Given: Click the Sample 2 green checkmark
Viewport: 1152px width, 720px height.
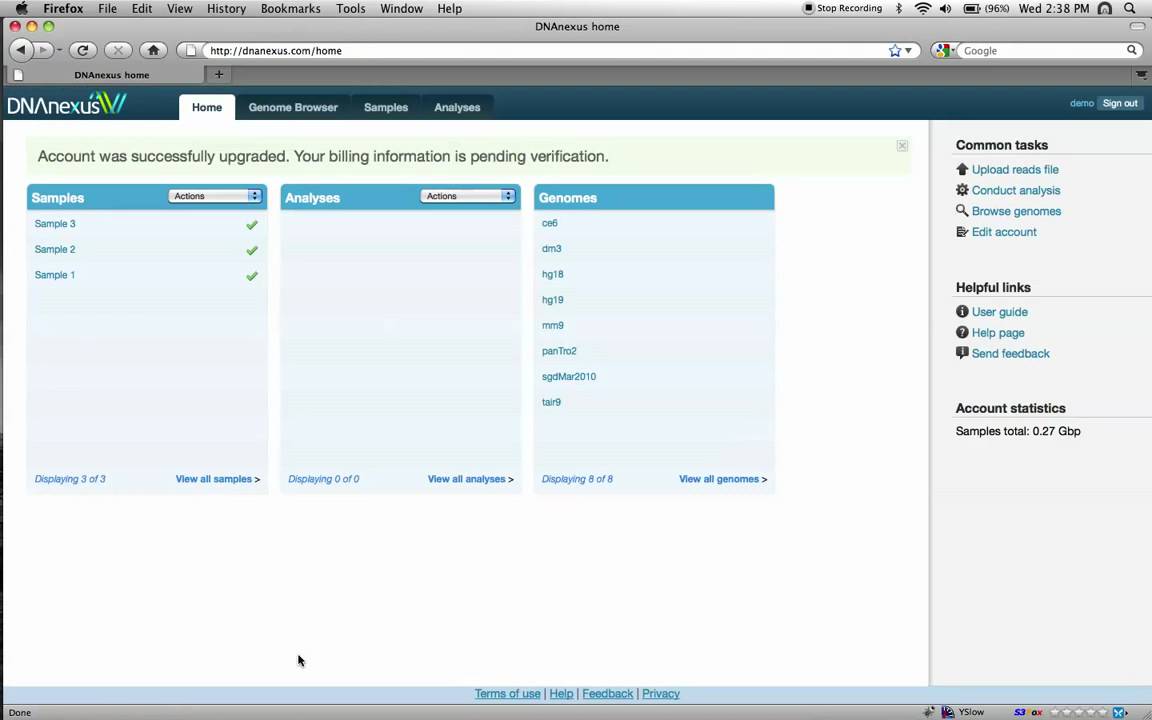Looking at the screenshot, I should [252, 250].
